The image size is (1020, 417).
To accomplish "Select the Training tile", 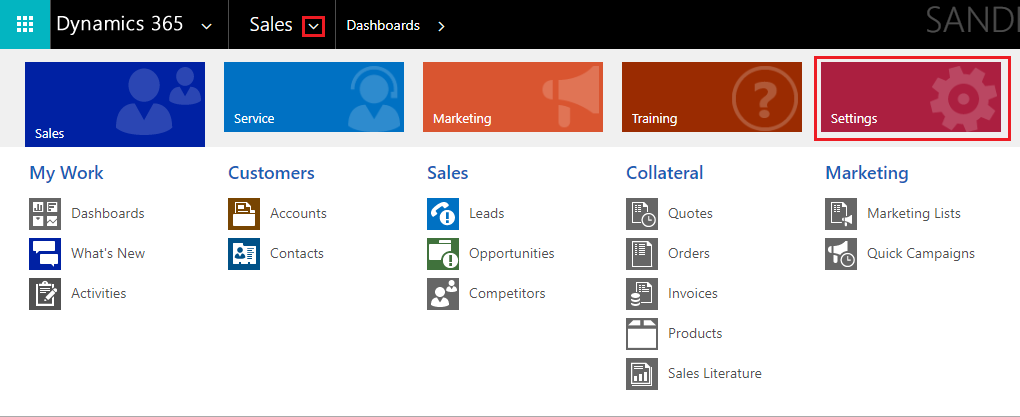I will point(711,98).
